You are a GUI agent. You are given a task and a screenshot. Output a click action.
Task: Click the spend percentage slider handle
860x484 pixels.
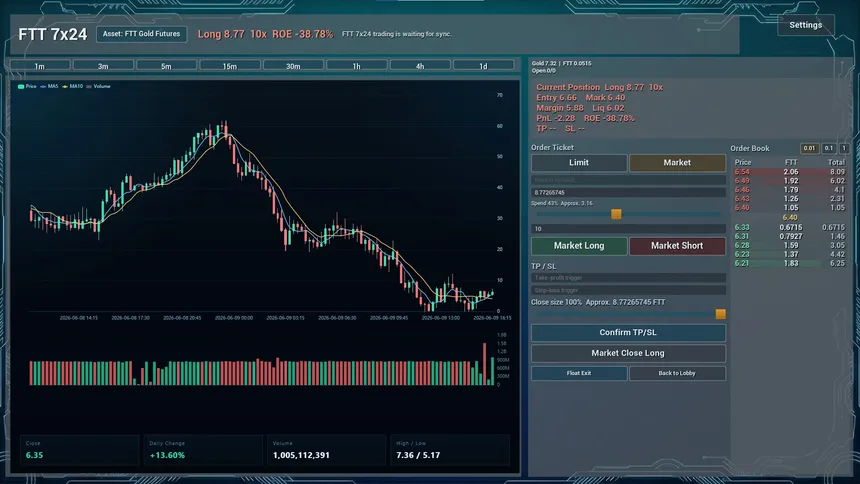[x=616, y=214]
